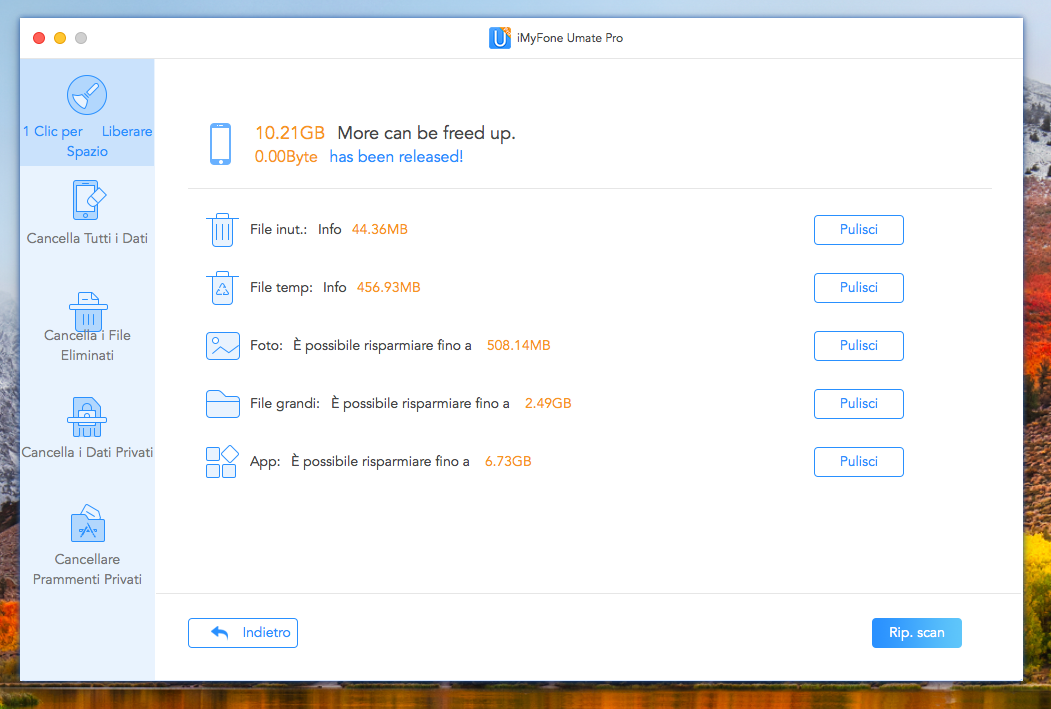
Task: Go back with the Indietro button
Action: (x=243, y=633)
